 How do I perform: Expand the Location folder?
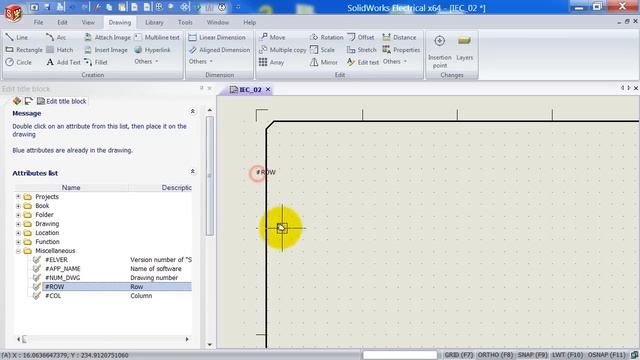pyautogui.click(x=18, y=233)
